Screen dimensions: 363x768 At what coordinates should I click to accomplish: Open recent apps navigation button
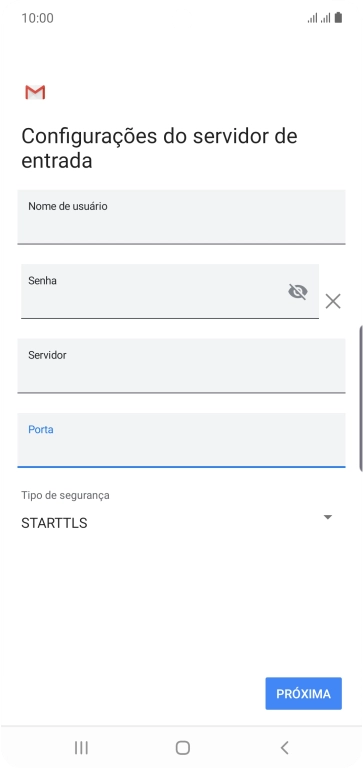pos(81,747)
